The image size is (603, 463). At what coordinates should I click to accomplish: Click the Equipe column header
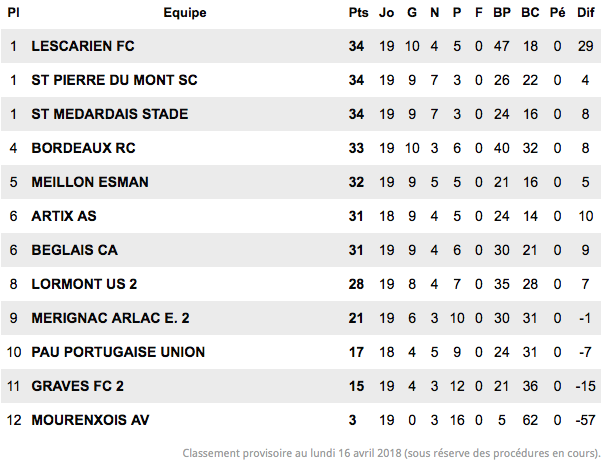tap(185, 13)
